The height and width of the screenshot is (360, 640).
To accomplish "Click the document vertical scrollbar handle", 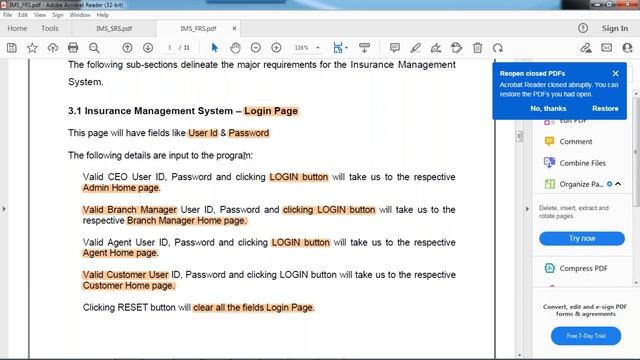I will (x=519, y=136).
